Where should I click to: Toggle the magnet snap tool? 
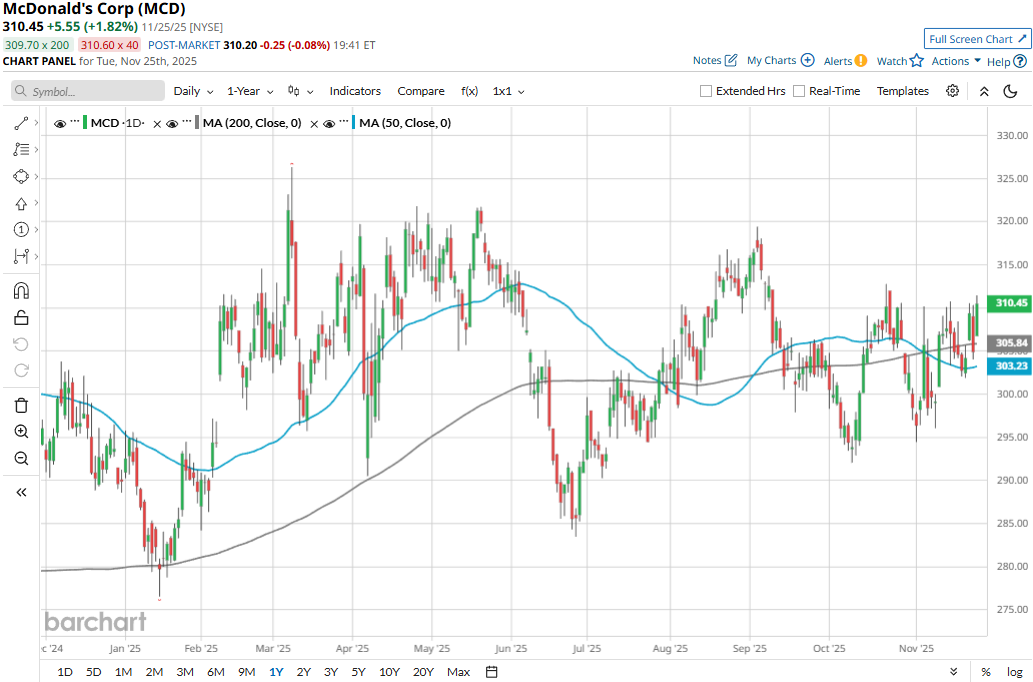[21, 291]
